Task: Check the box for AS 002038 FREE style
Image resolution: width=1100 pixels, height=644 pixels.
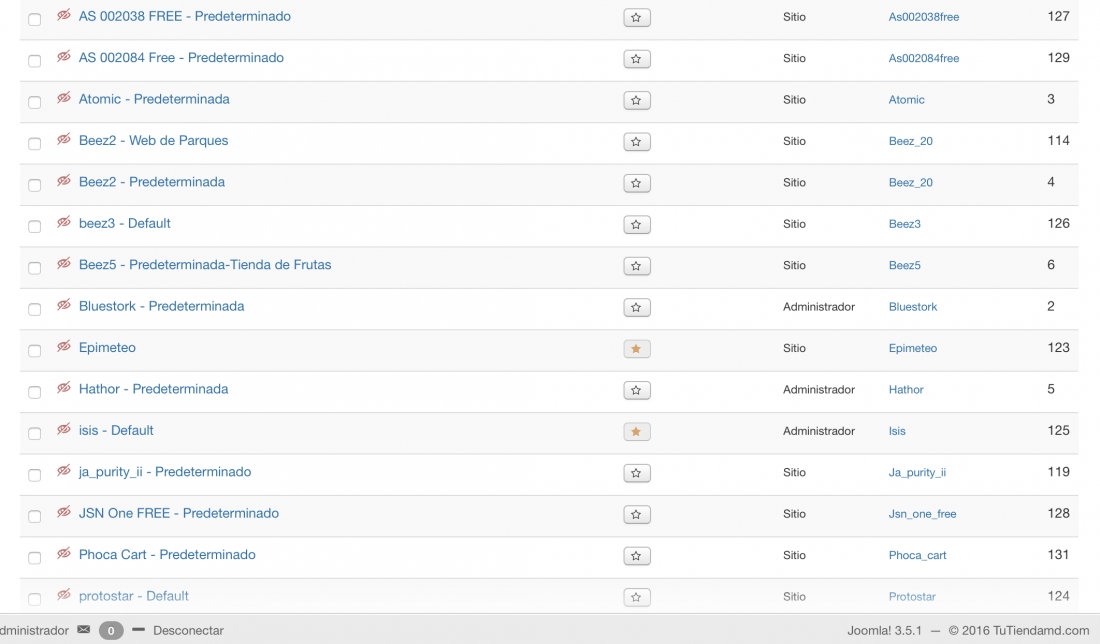Action: [x=34, y=19]
